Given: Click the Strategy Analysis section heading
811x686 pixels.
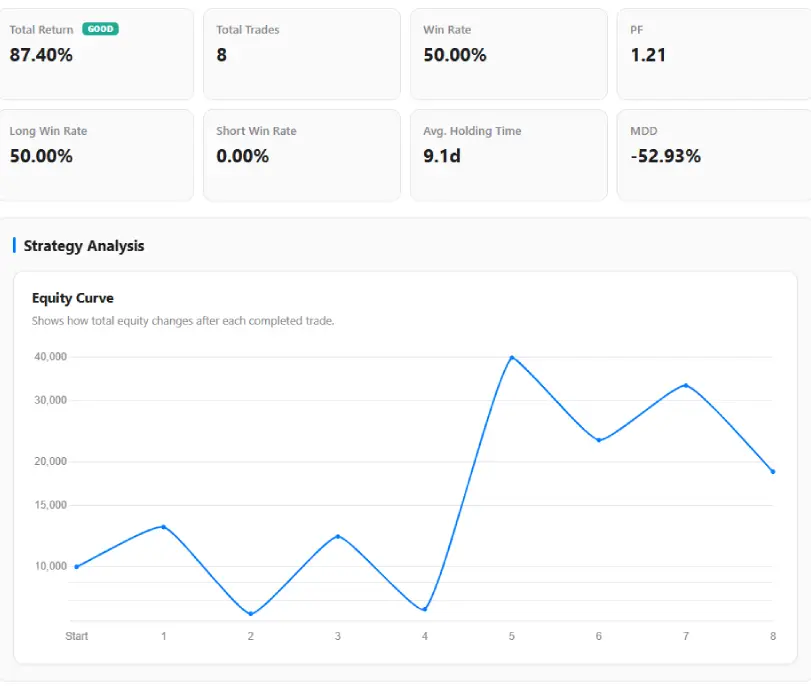Looking at the screenshot, I should [x=84, y=246].
